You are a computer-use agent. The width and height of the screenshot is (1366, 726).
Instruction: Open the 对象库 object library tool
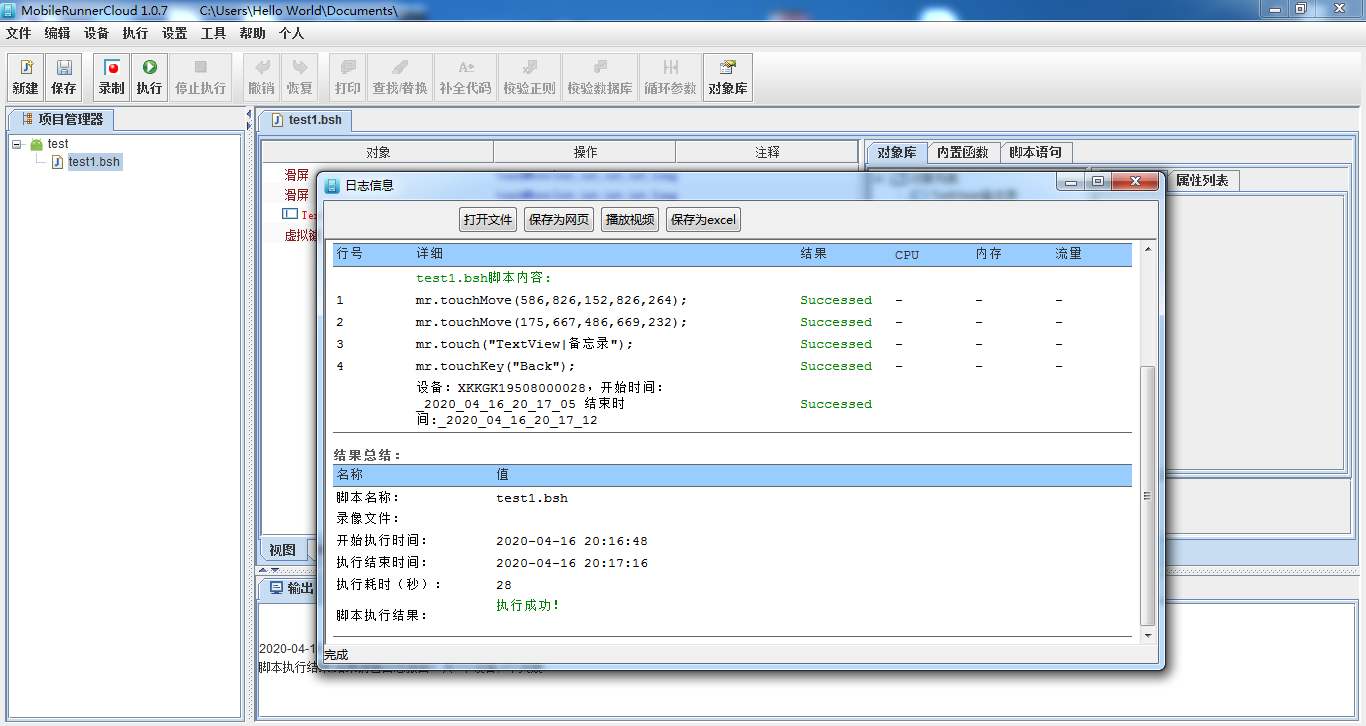click(727, 77)
